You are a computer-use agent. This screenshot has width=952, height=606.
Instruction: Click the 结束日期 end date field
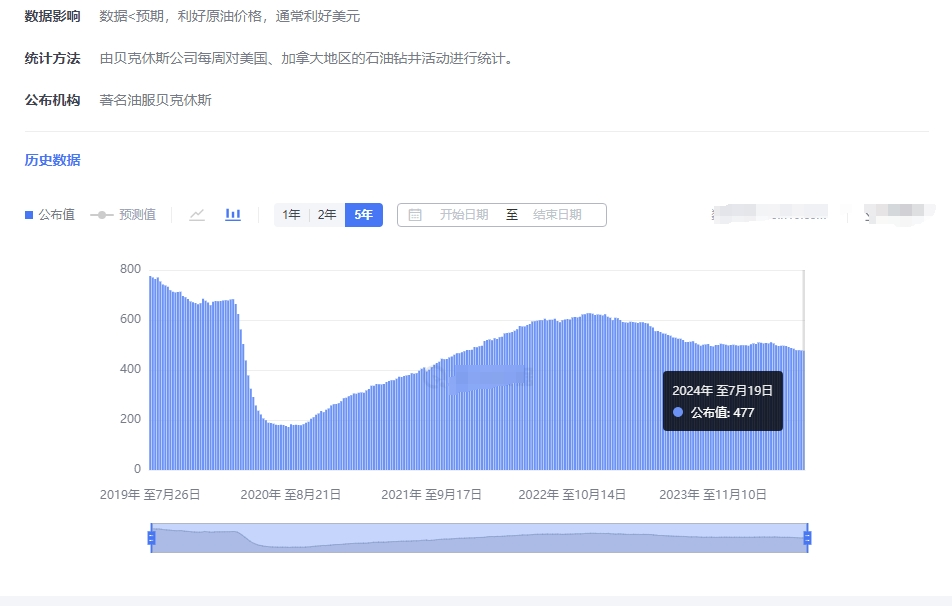point(557,215)
